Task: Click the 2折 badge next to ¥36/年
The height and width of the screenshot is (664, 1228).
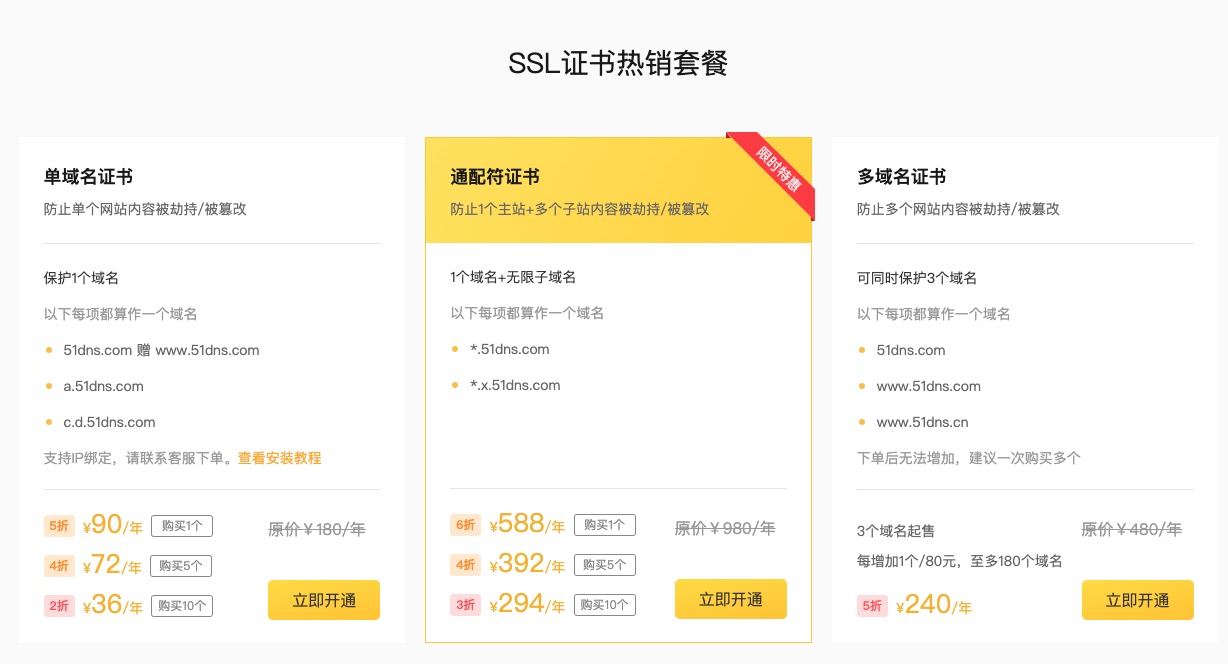Action: [59, 605]
